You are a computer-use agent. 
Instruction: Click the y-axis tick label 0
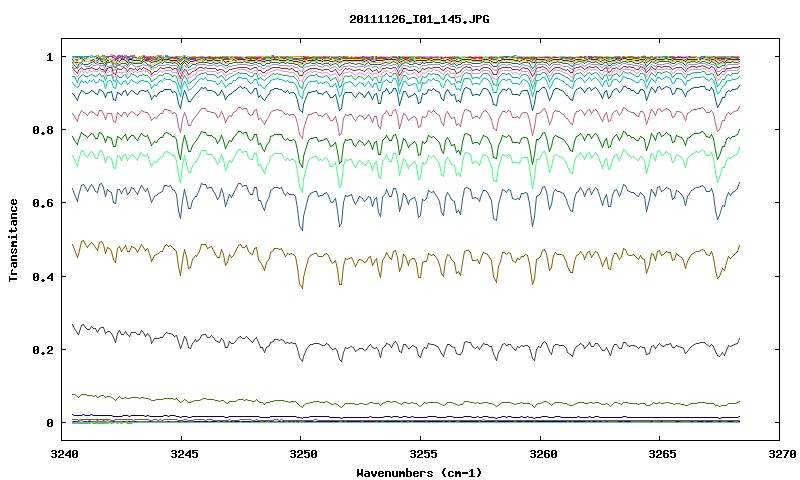click(x=50, y=423)
